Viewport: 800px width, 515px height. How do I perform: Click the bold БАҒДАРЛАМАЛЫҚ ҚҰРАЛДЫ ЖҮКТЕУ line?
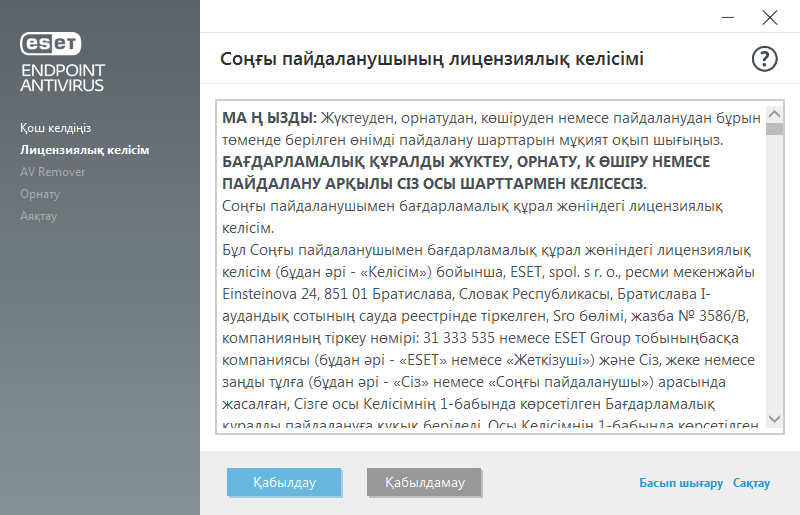coord(466,162)
